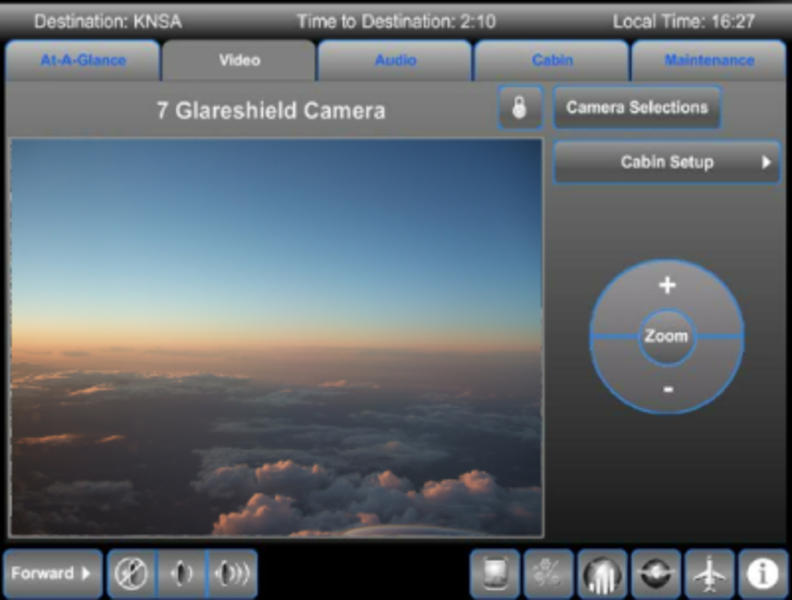Click the bar graph icon in bottom bar
This screenshot has width=792, height=600.
(x=603, y=574)
